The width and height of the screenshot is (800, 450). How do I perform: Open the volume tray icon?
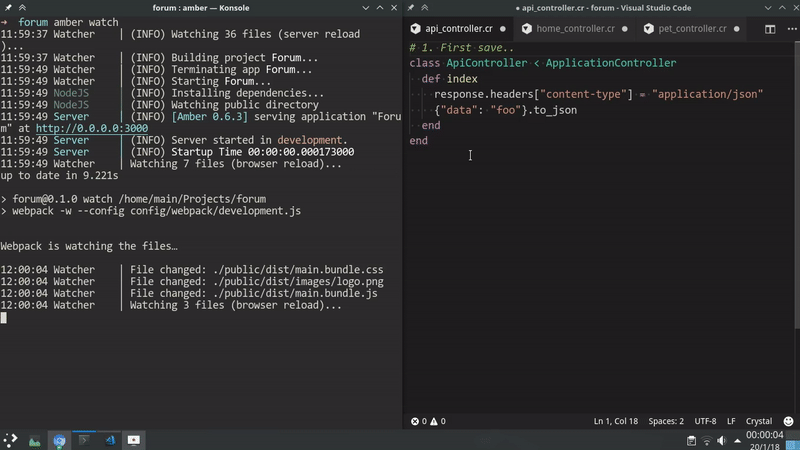(x=721, y=441)
